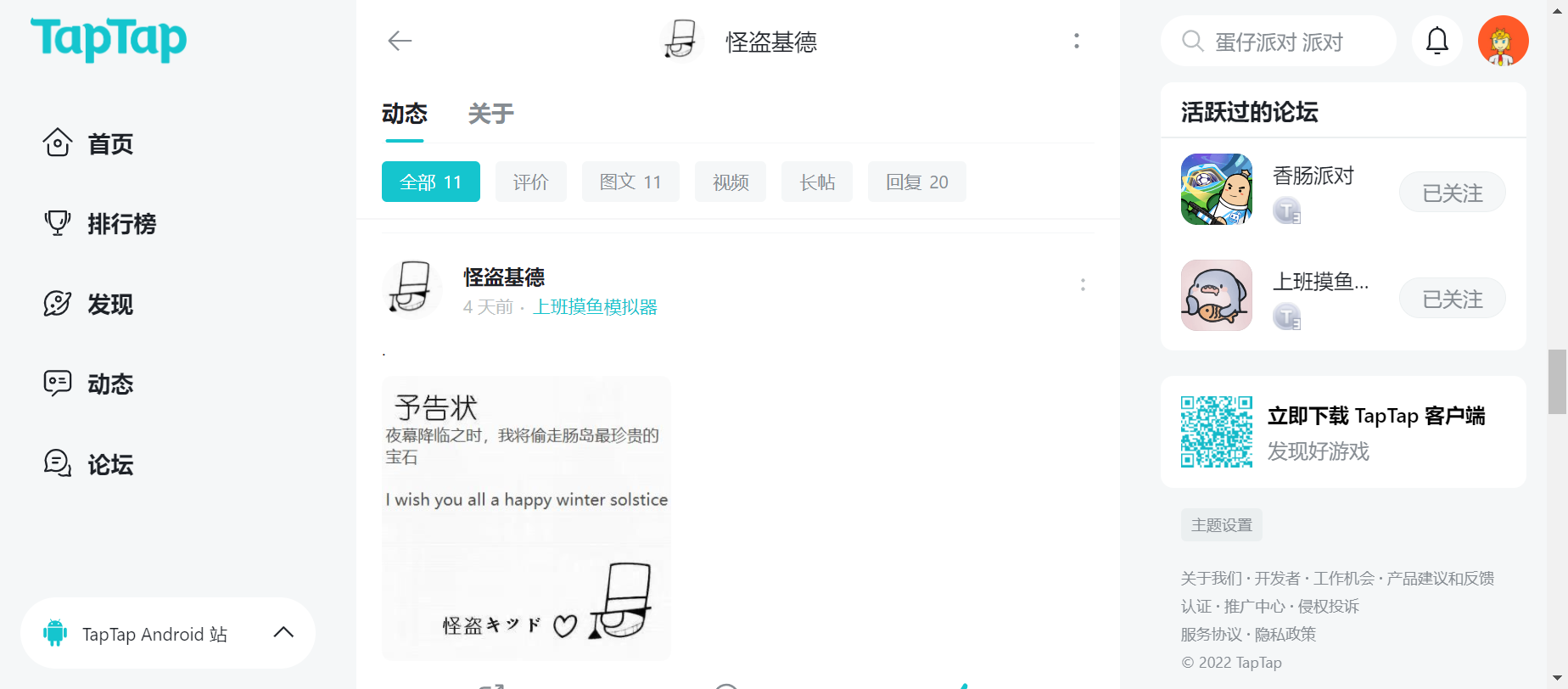The image size is (1568, 689).
Task: Click the 怪盗基德 avatar in header
Action: click(681, 41)
